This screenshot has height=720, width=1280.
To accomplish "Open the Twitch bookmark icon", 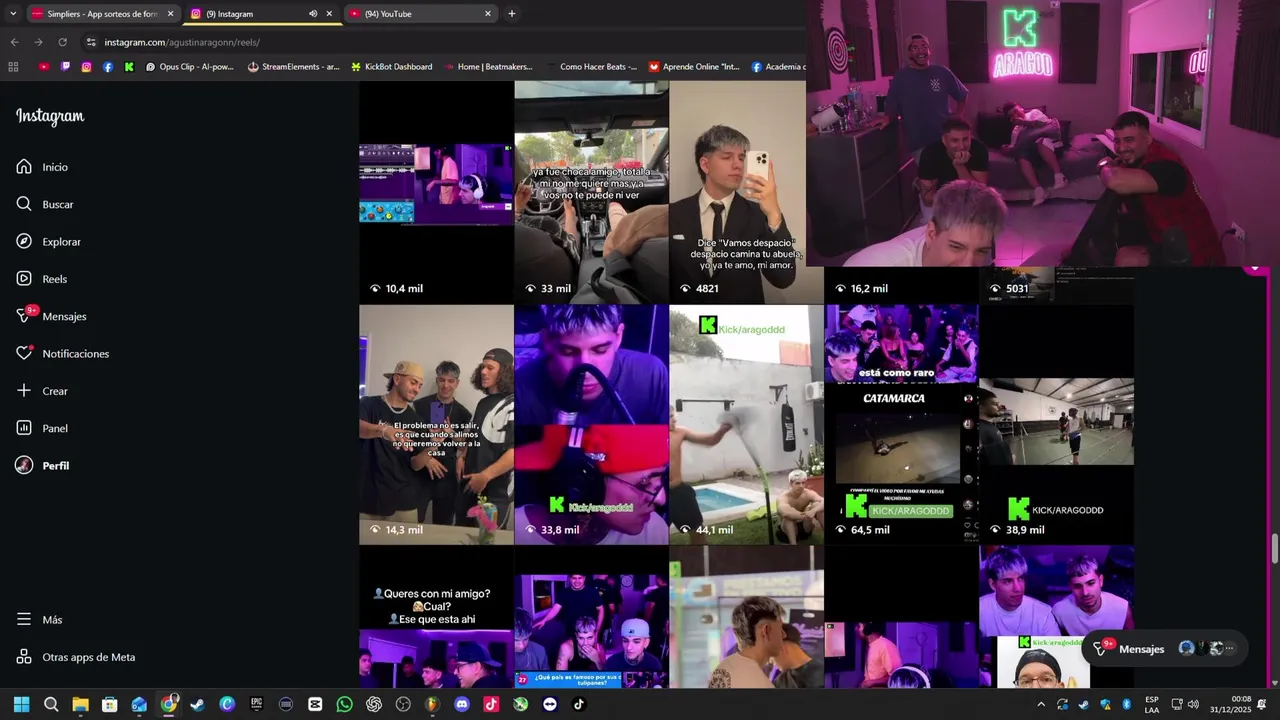I will [66, 67].
